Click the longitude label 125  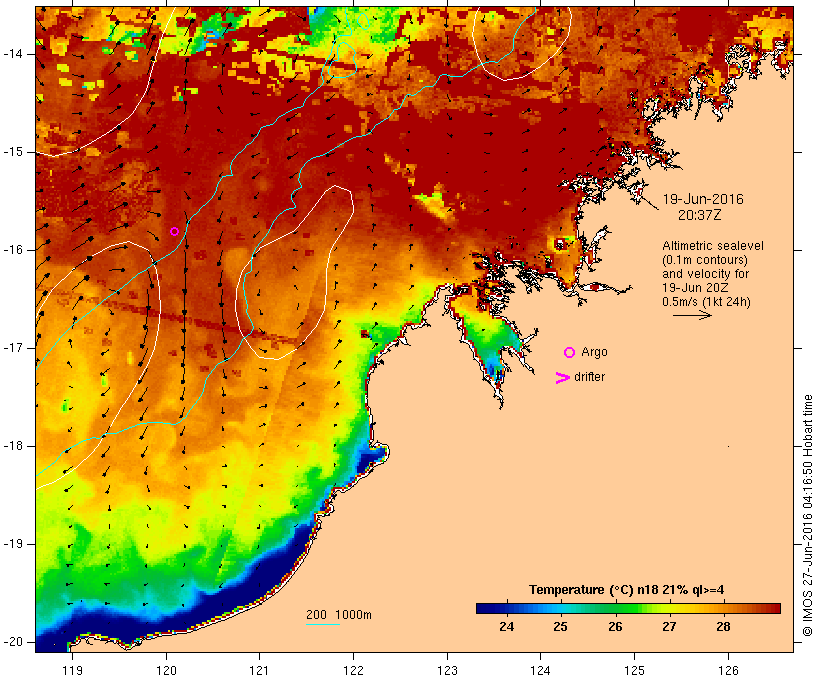(x=635, y=671)
